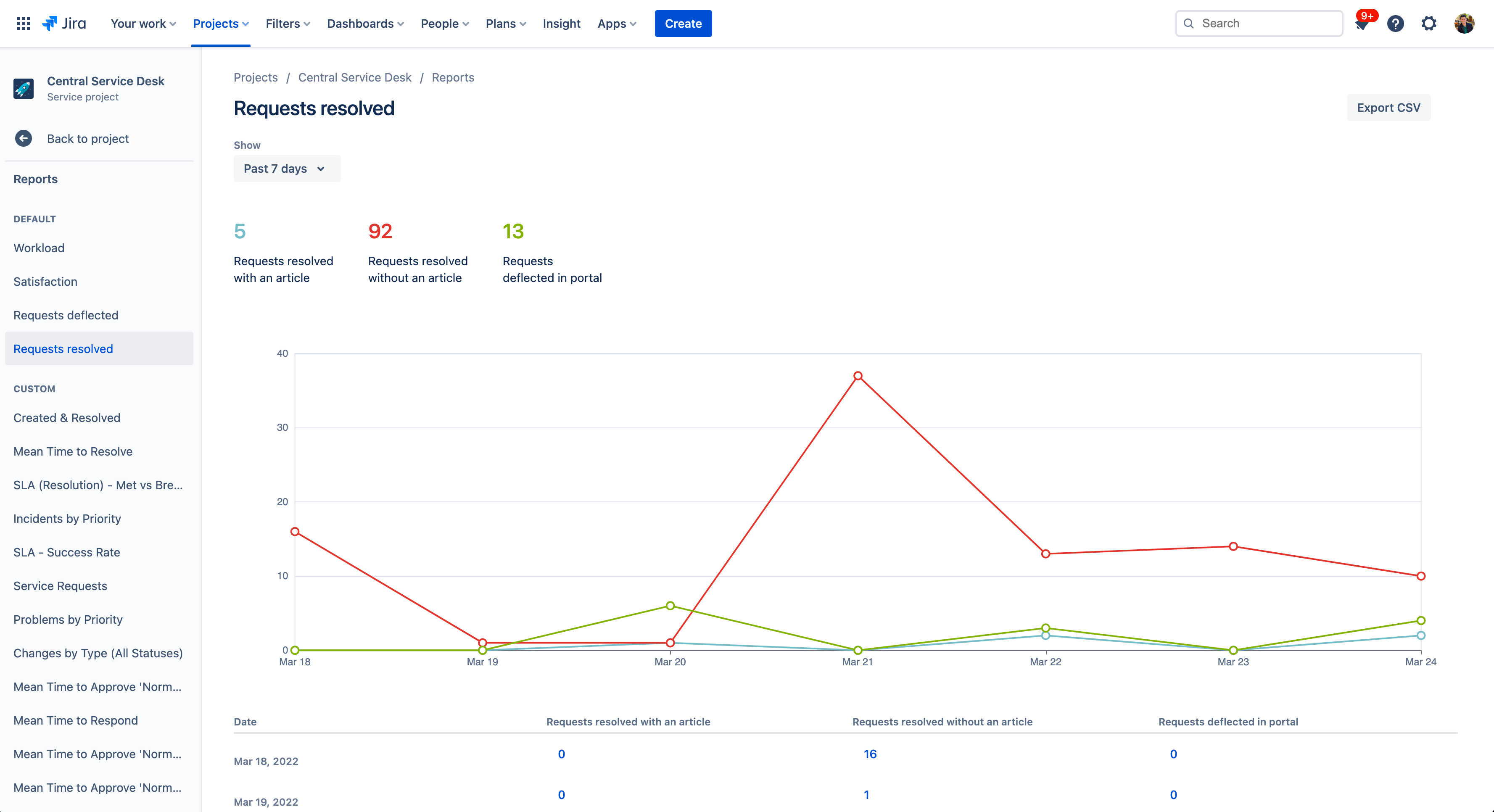Click the Central Service Desk breadcrumb link

355,77
